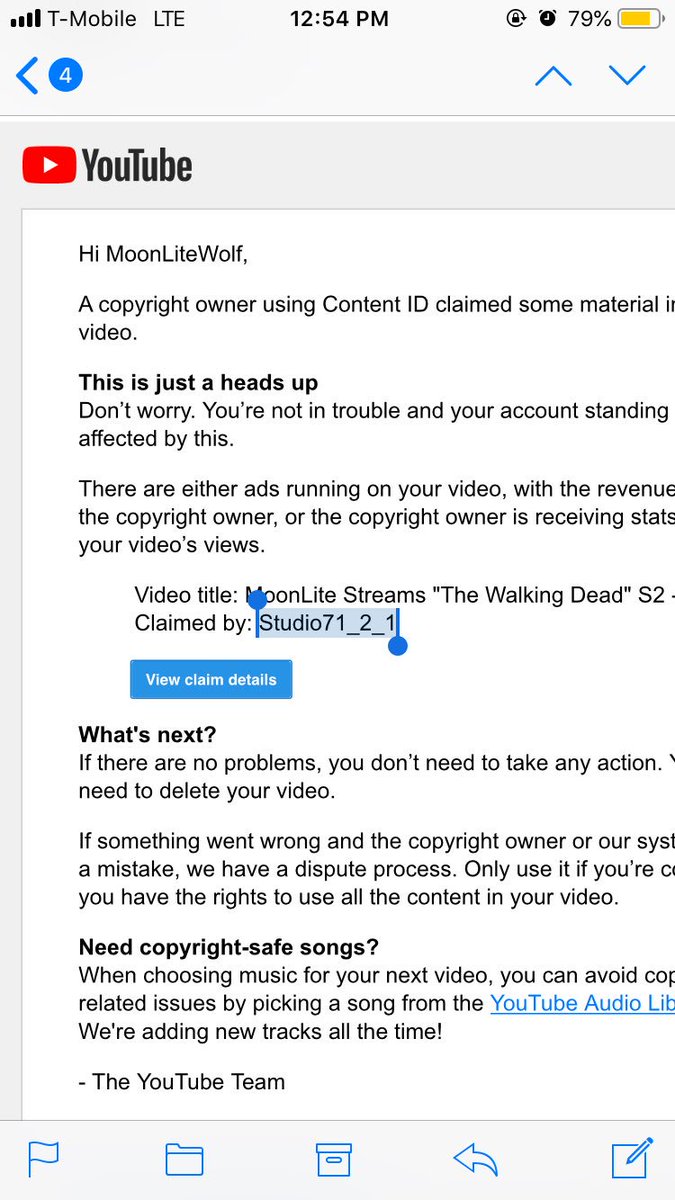Image resolution: width=675 pixels, height=1200 pixels.
Task: Tap the 79% battery percentage text
Action: [x=589, y=19]
